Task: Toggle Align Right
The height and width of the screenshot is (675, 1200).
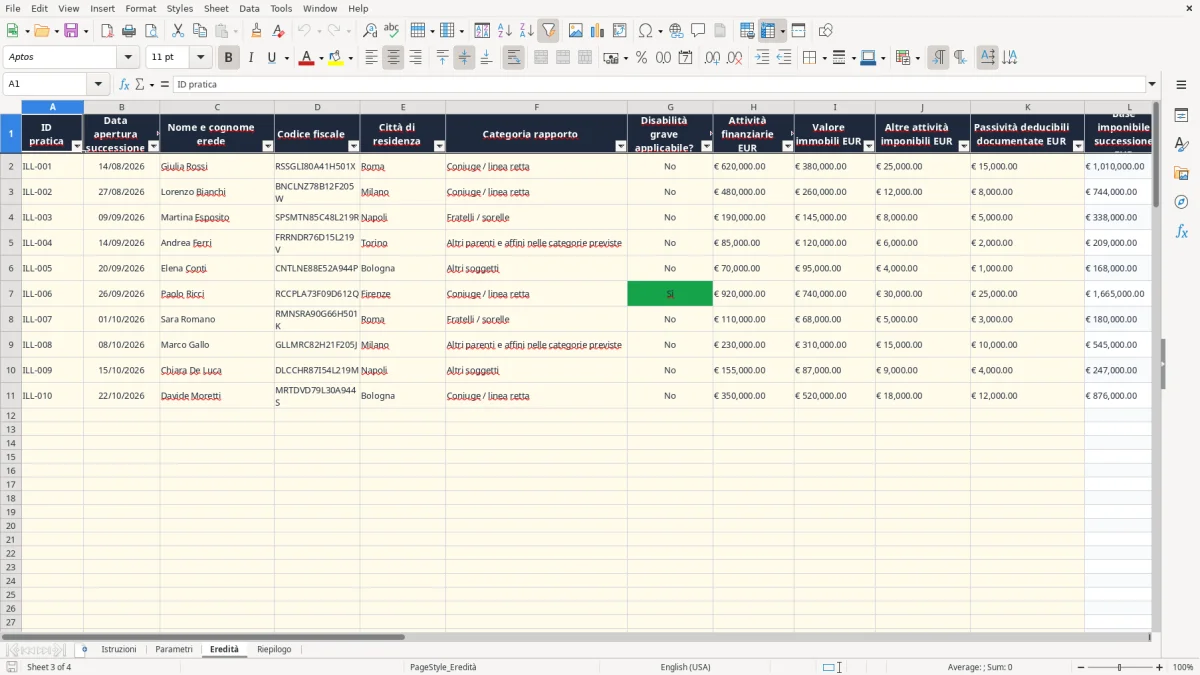Action: pyautogui.click(x=415, y=58)
